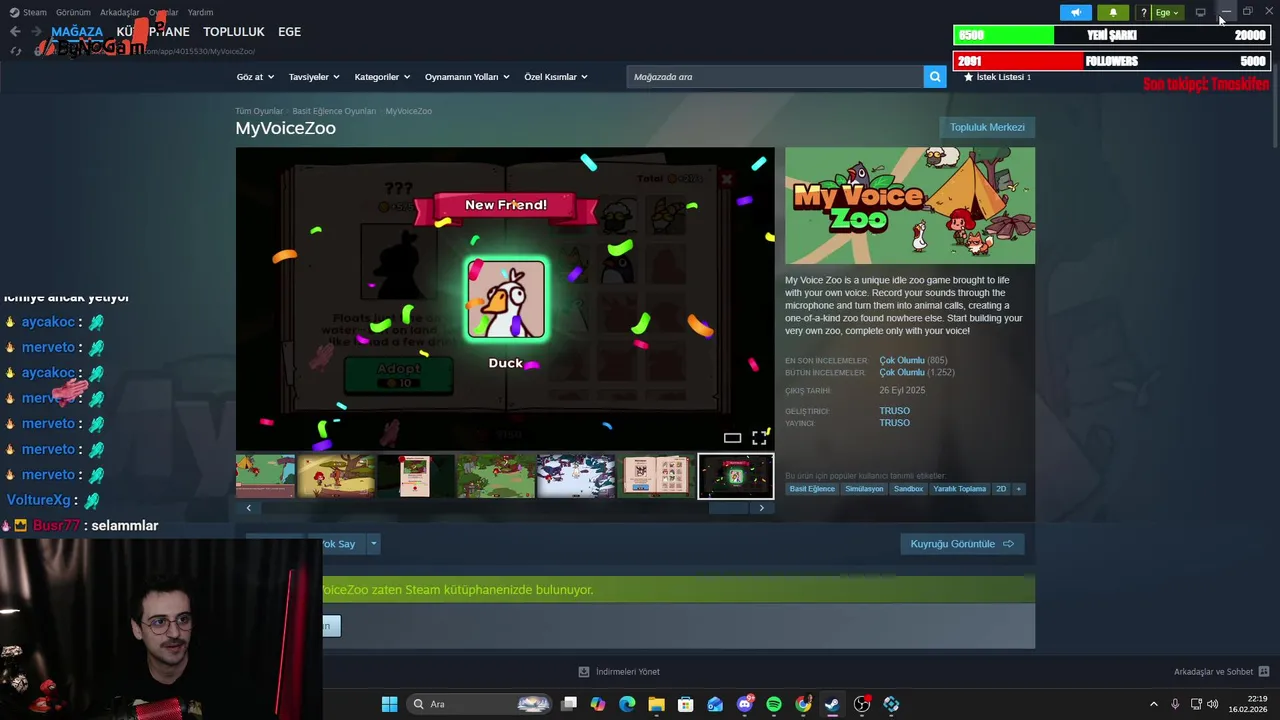This screenshot has width=1280, height=720.
Task: Click the thumbnail strip scrollbar handle
Action: pyautogui.click(x=728, y=508)
